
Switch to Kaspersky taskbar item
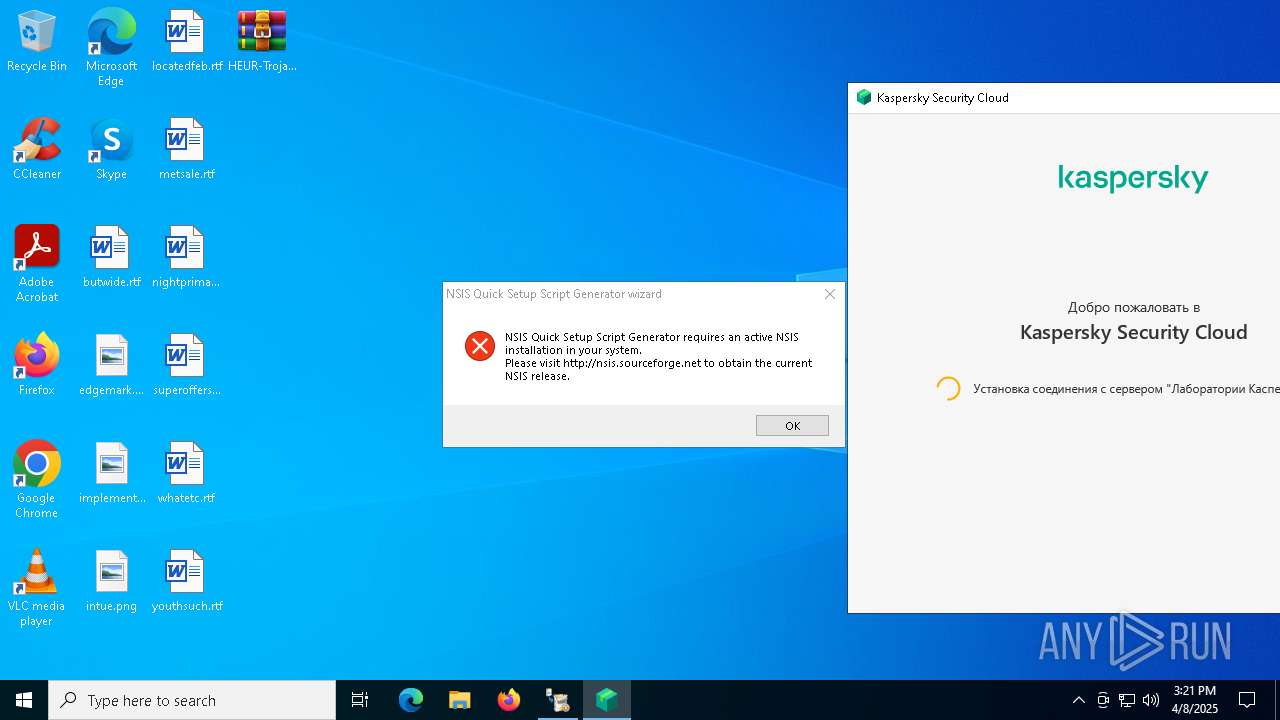(x=607, y=700)
